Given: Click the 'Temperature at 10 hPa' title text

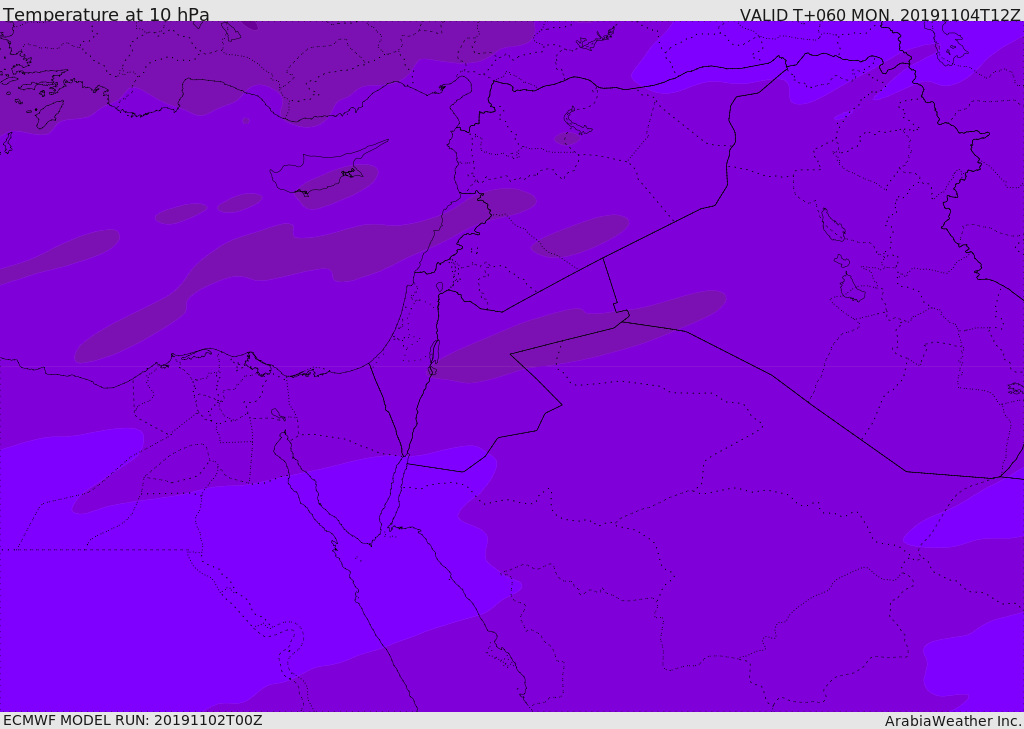Looking at the screenshot, I should pyautogui.click(x=106, y=14).
